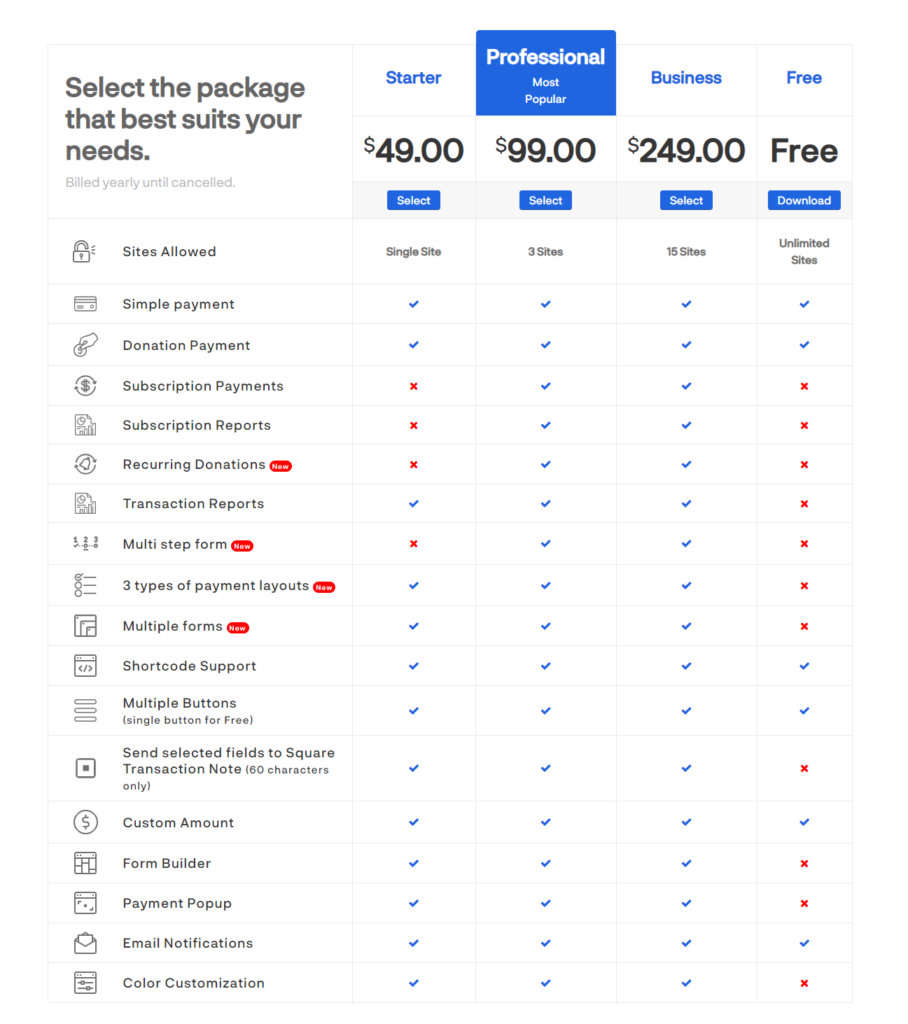
Task: Select the chart icon beside Subscription Reports
Action: point(85,424)
